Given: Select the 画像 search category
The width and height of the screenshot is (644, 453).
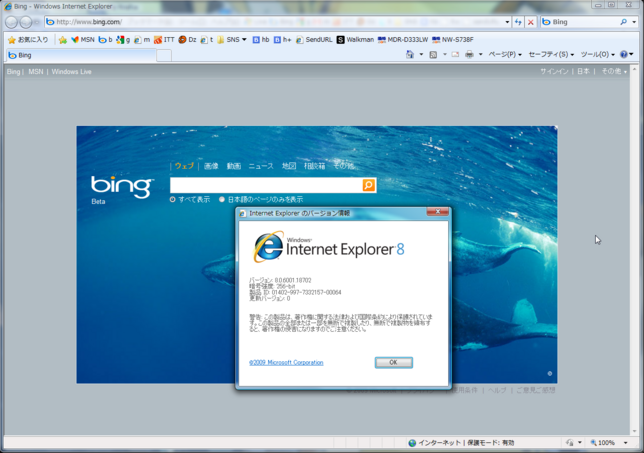Looking at the screenshot, I should [211, 166].
